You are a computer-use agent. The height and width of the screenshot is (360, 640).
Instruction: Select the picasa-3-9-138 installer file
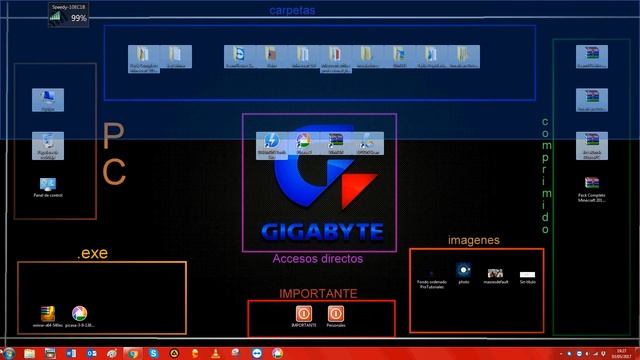coord(80,317)
